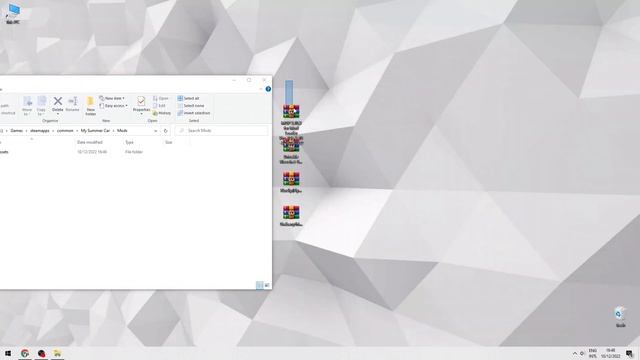Open the red app on the taskbar
640x360 pixels.
click(x=41, y=353)
